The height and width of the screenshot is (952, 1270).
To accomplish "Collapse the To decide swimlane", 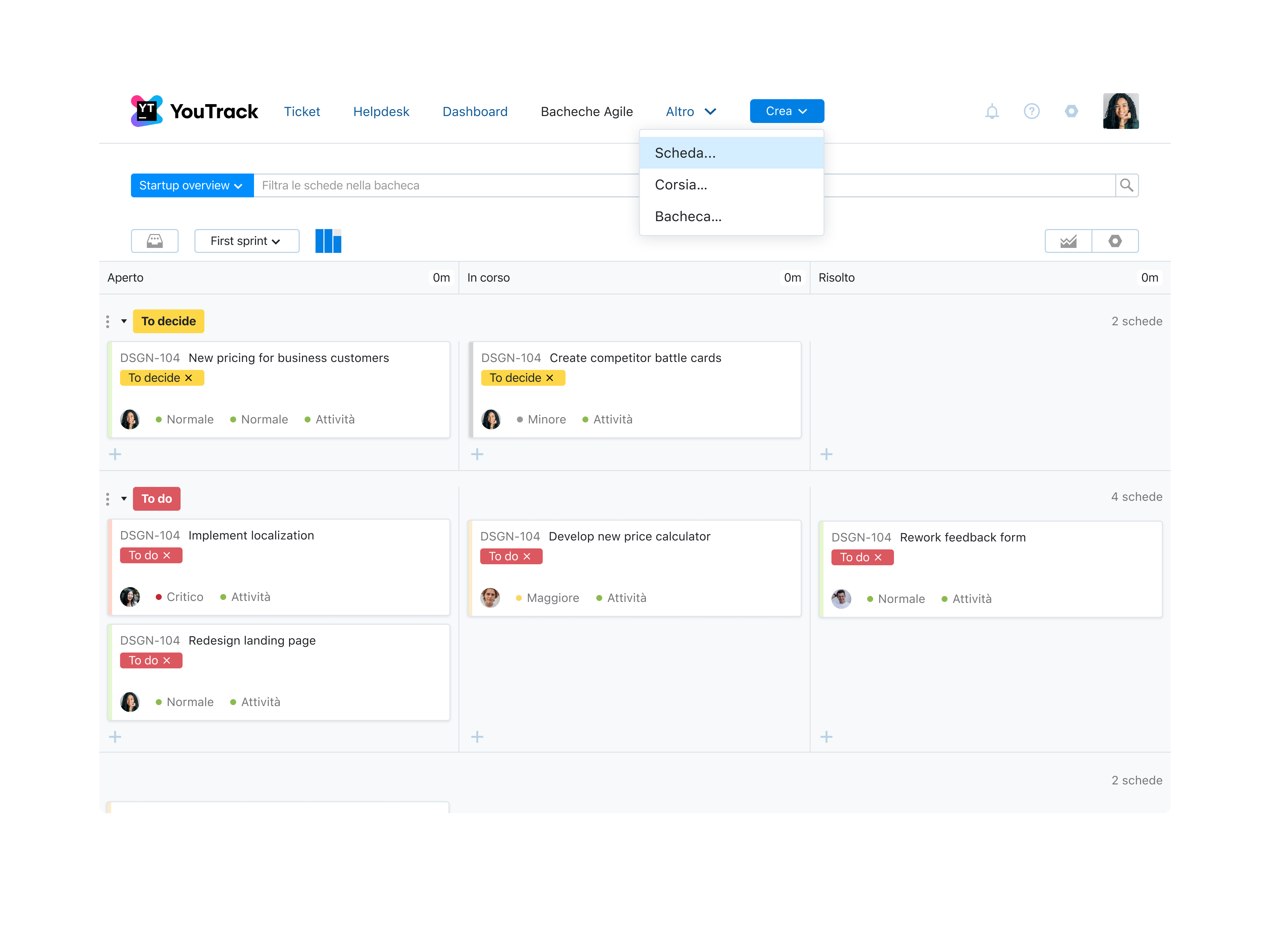I will point(124,321).
